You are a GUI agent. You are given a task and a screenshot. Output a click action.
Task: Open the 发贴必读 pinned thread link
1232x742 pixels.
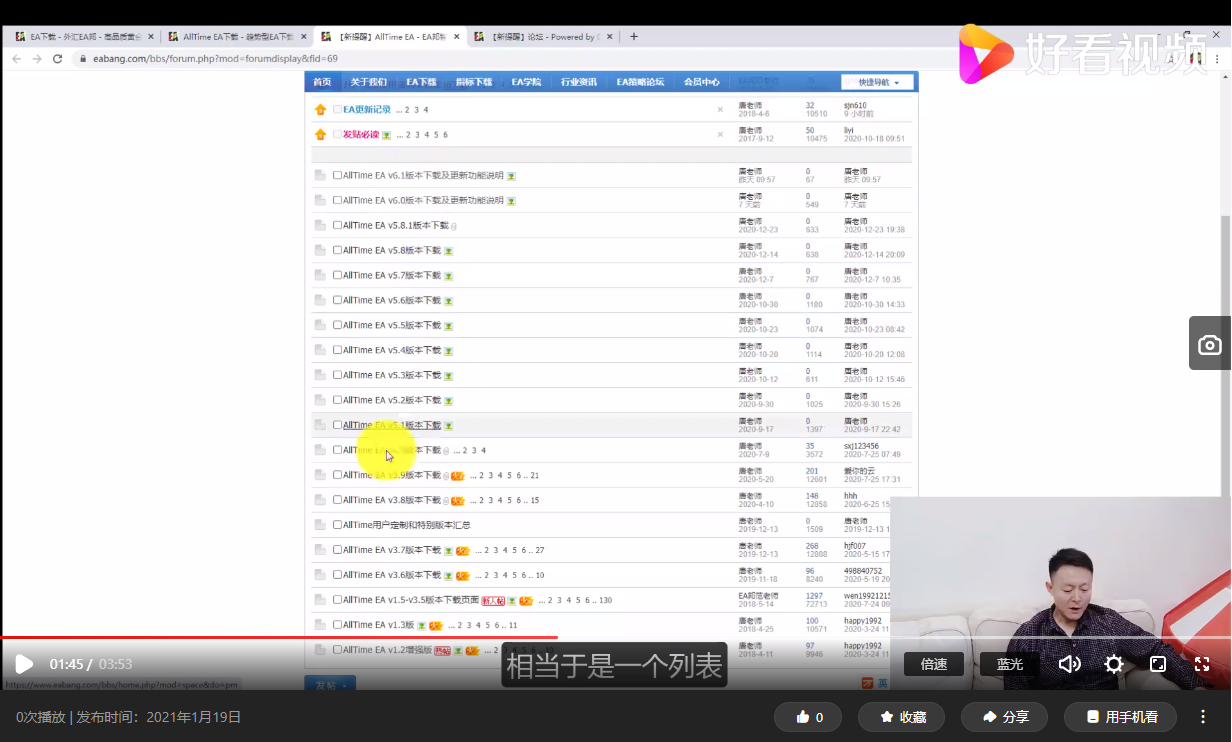point(361,134)
